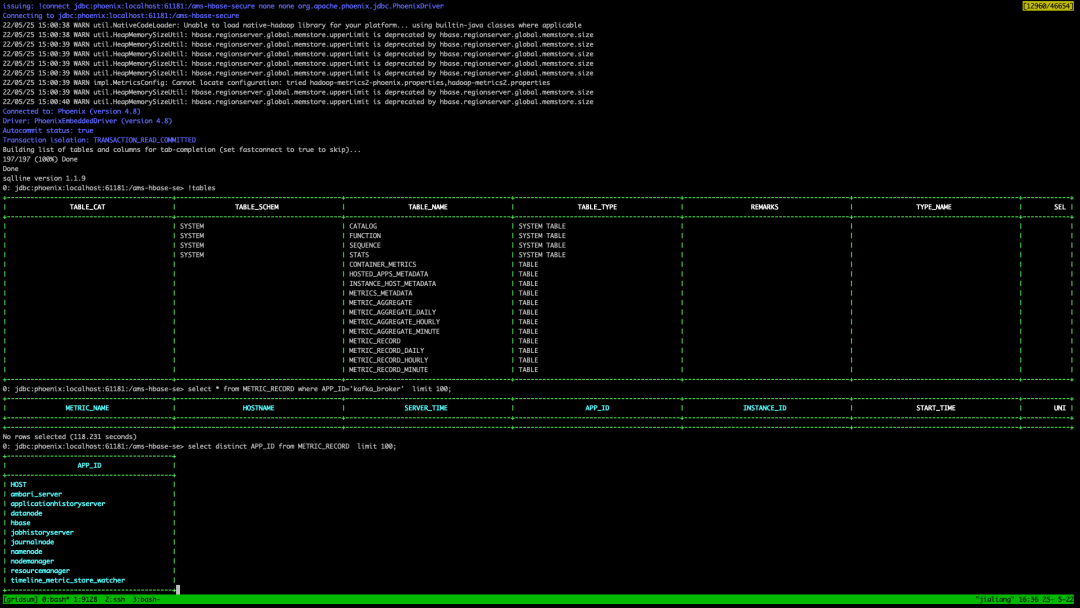The width and height of the screenshot is (1080, 608).
Task: Select the INSTANCE_ID column header
Action: [x=765, y=408]
